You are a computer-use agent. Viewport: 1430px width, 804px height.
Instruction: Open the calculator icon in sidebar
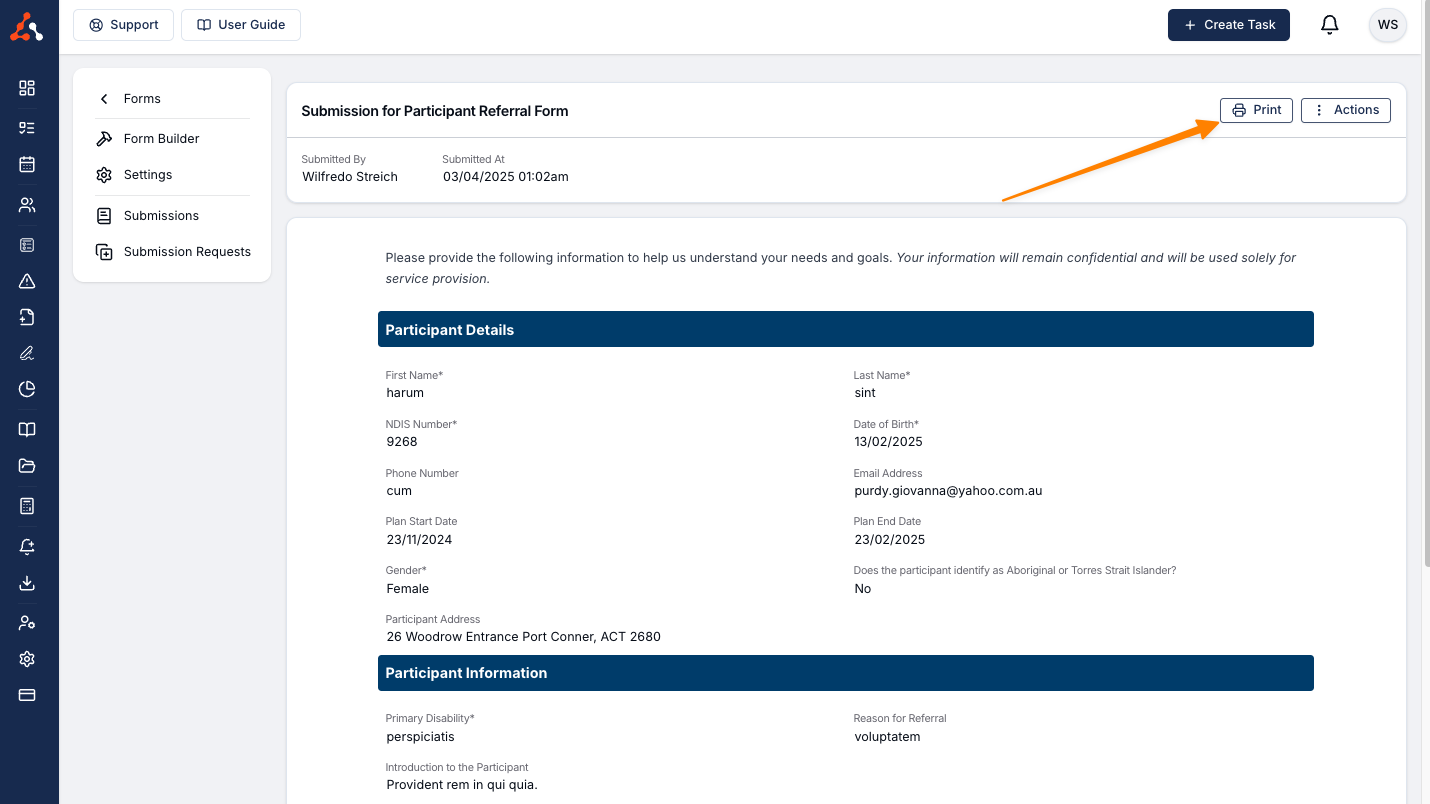(27, 506)
